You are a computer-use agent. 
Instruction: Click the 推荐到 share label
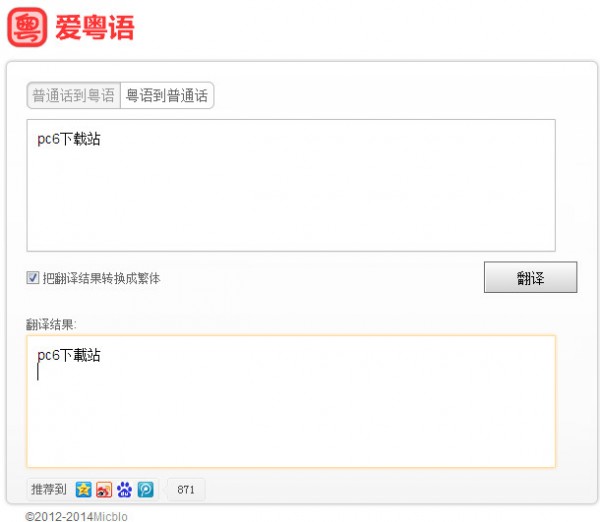tap(49, 490)
